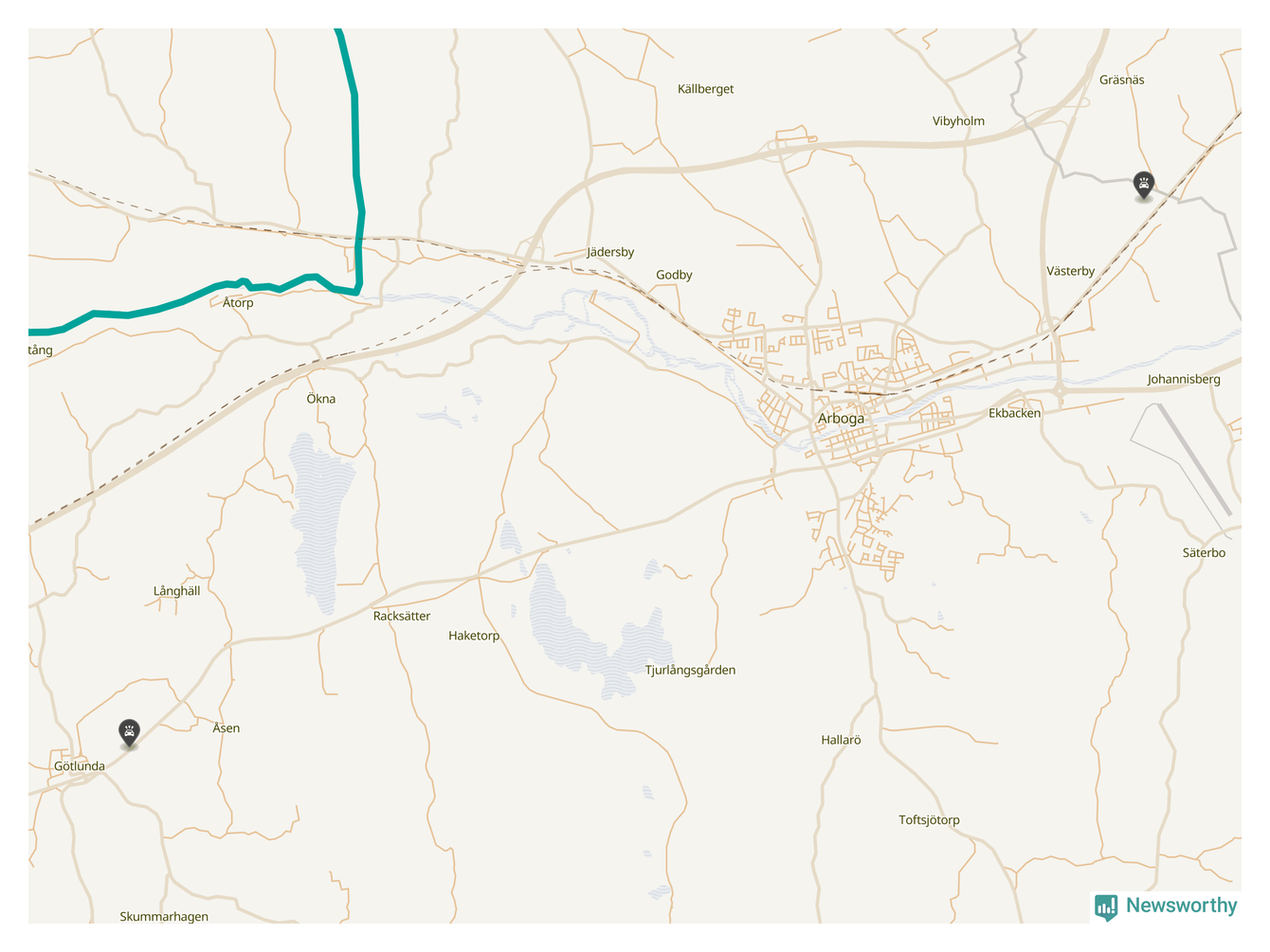Click the Racksätter place label
The image size is (1270, 952).
coord(402,616)
